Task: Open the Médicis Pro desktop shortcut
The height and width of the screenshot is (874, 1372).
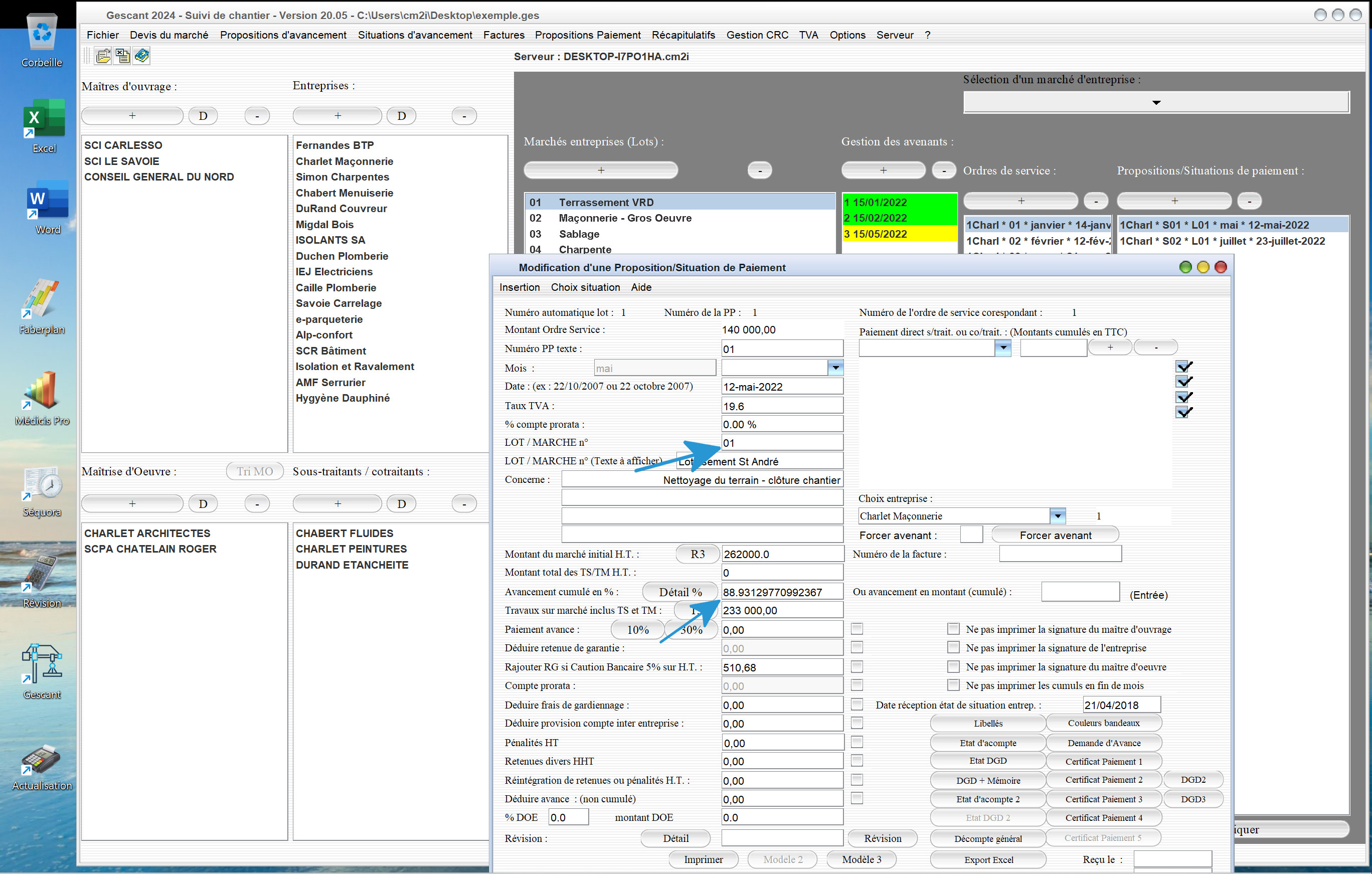Action: point(42,398)
